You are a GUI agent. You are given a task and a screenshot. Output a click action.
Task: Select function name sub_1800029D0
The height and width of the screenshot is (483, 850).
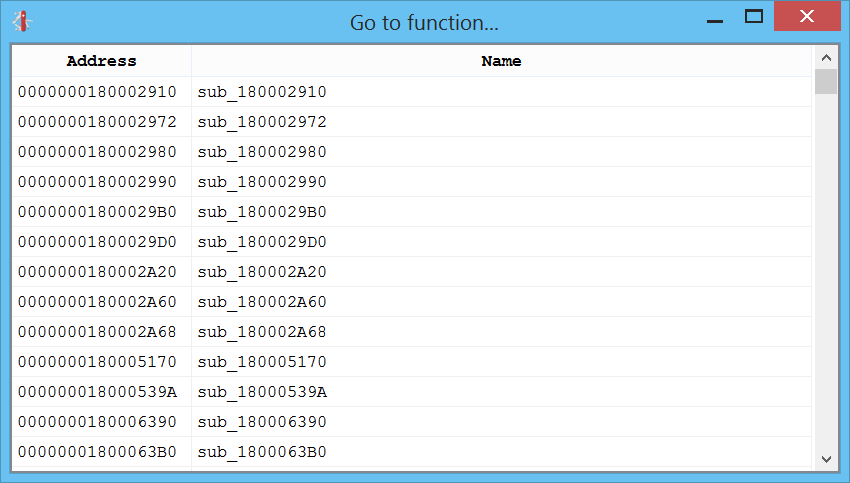tap(262, 242)
